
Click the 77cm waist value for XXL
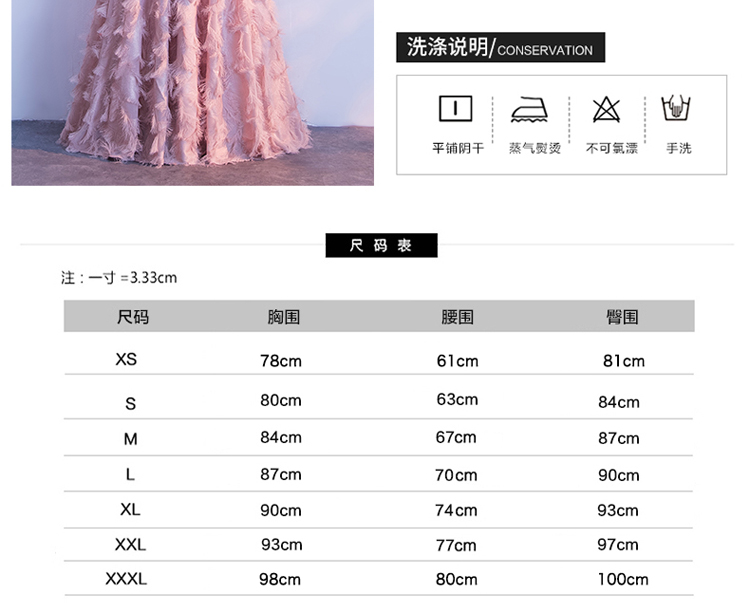point(456,545)
